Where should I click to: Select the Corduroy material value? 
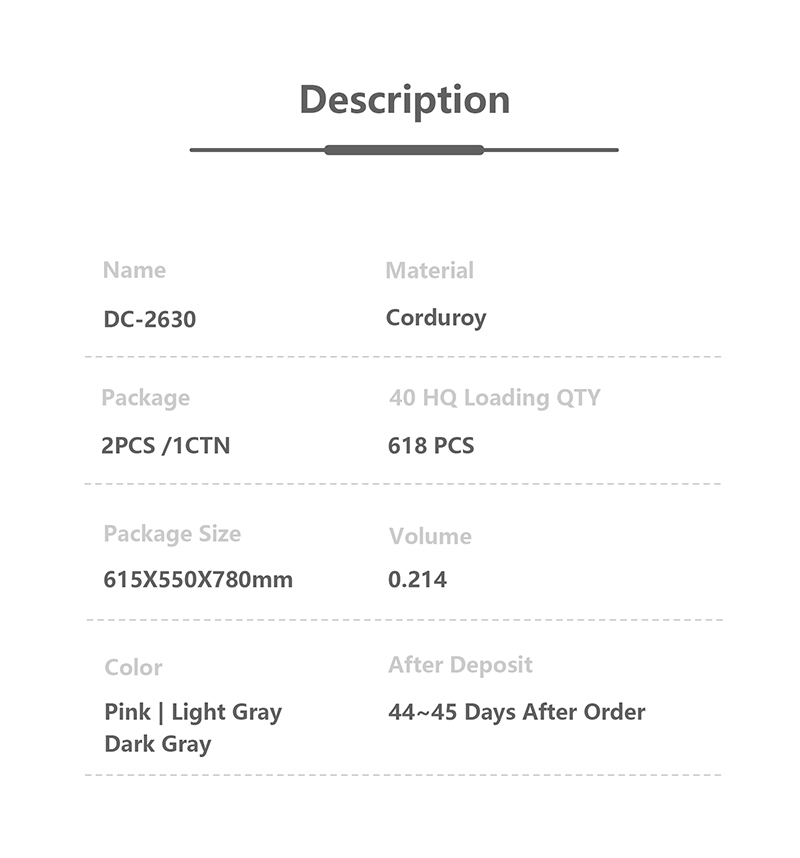click(436, 318)
